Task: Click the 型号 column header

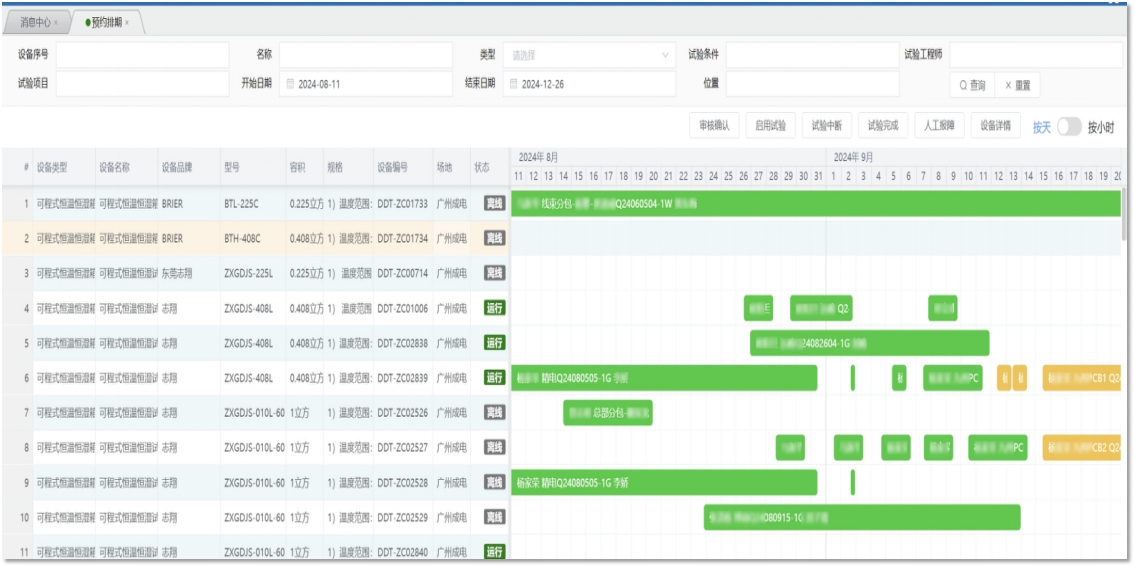Action: click(253, 167)
